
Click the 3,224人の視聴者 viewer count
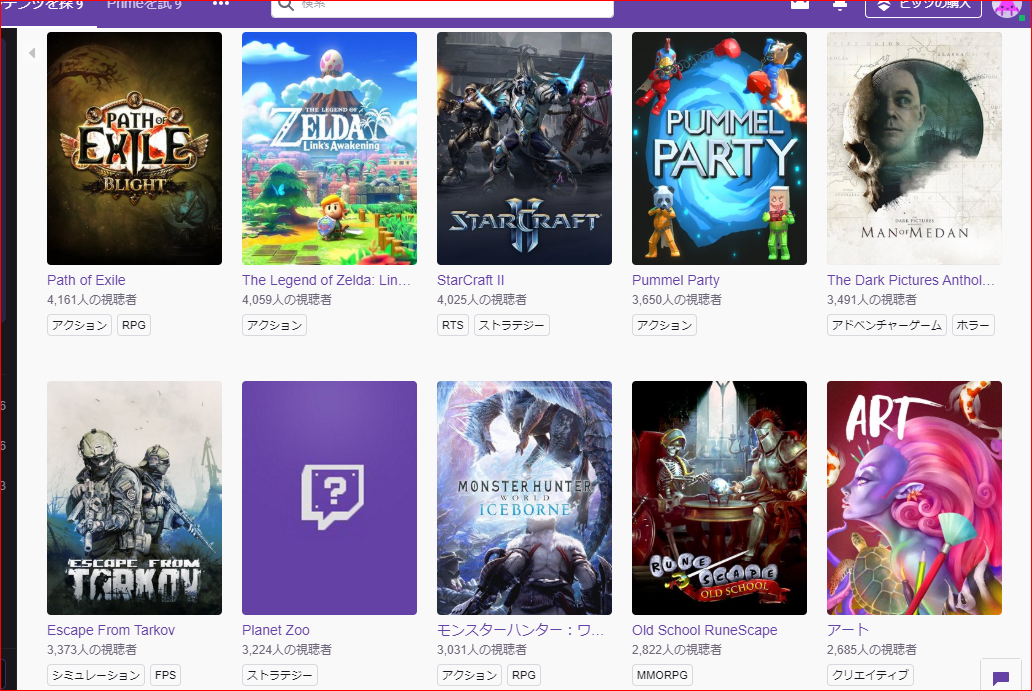click(287, 650)
